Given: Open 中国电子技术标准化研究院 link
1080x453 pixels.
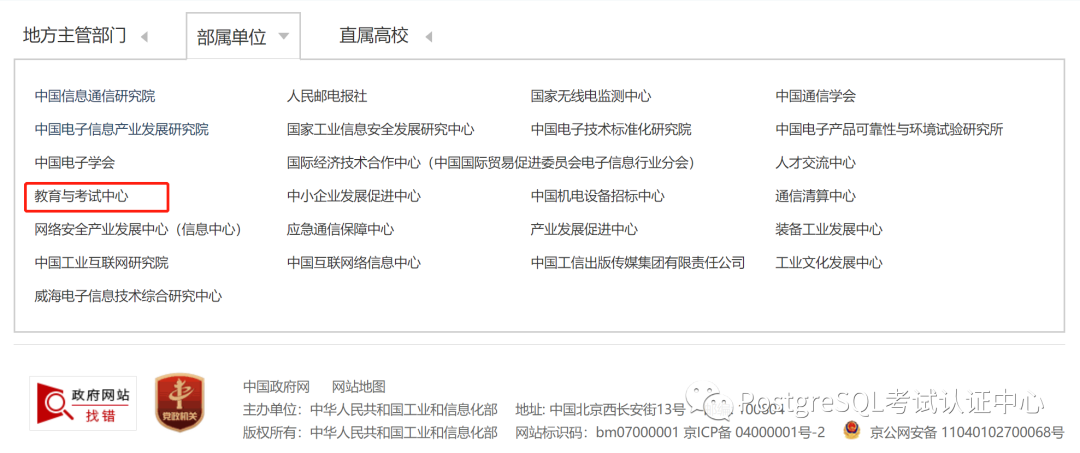Looking at the screenshot, I should point(611,129).
